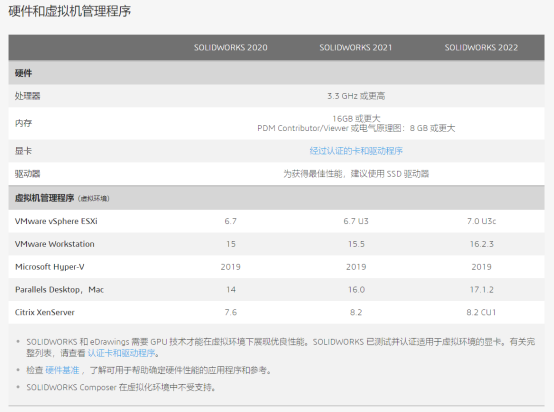Open the 认证卡和驱动程序 footnote link
Viewport: 554px width, 412px height.
pos(121,353)
